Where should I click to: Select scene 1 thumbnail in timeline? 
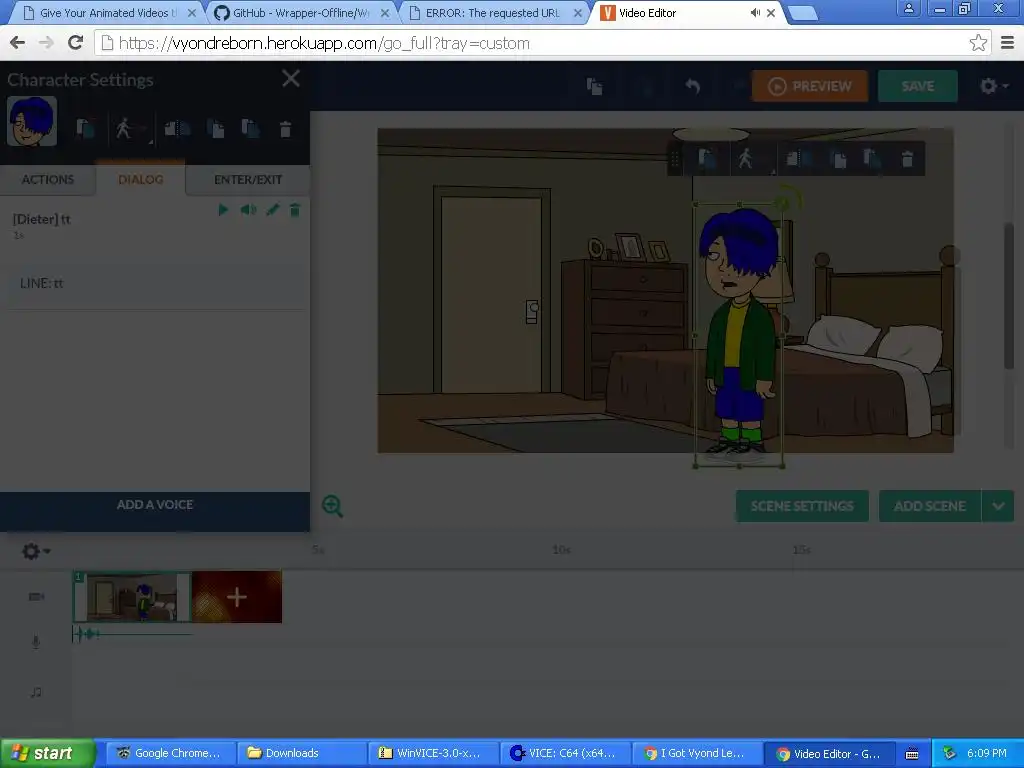[133, 596]
